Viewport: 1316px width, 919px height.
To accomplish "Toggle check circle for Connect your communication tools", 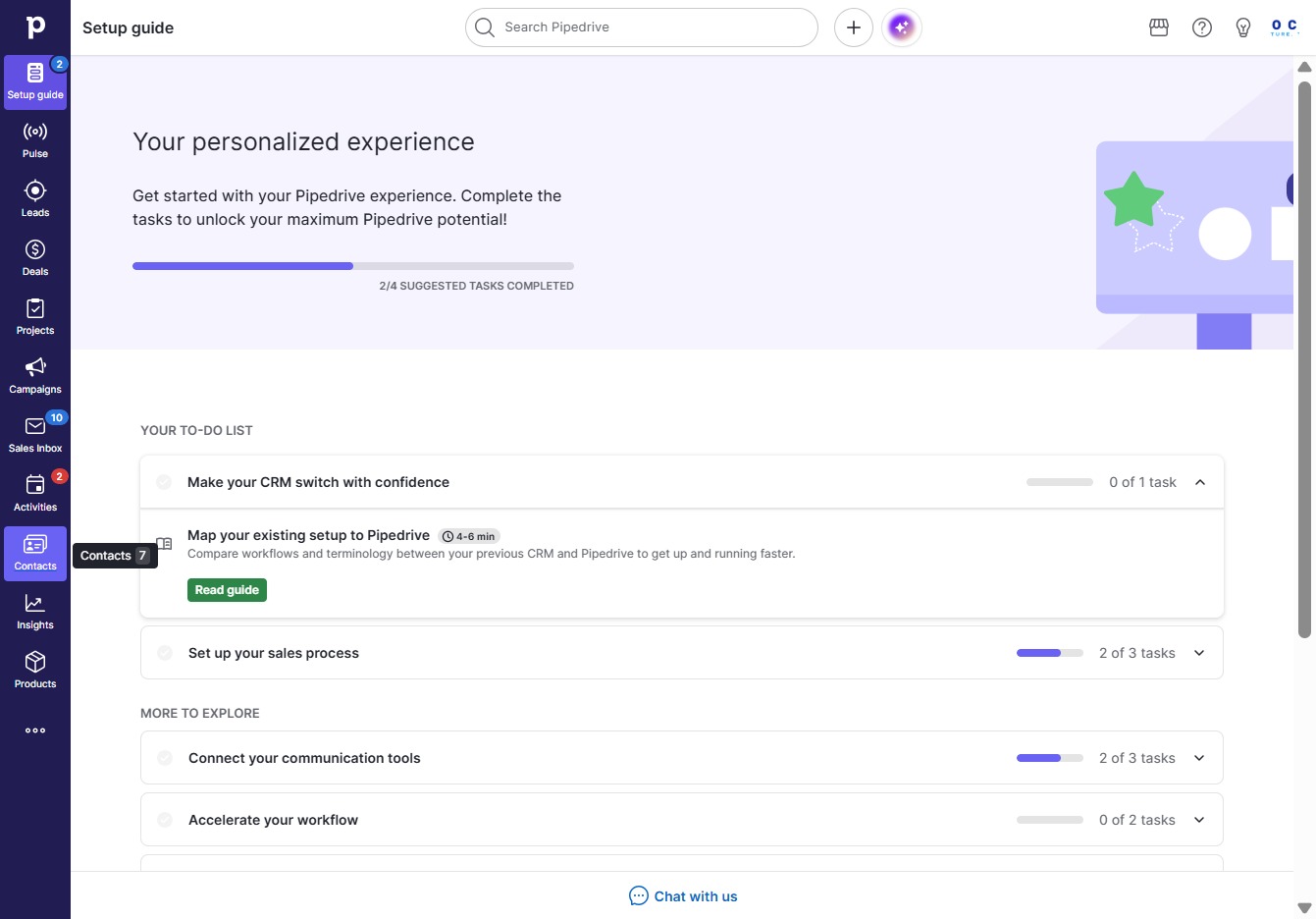I will (165, 758).
